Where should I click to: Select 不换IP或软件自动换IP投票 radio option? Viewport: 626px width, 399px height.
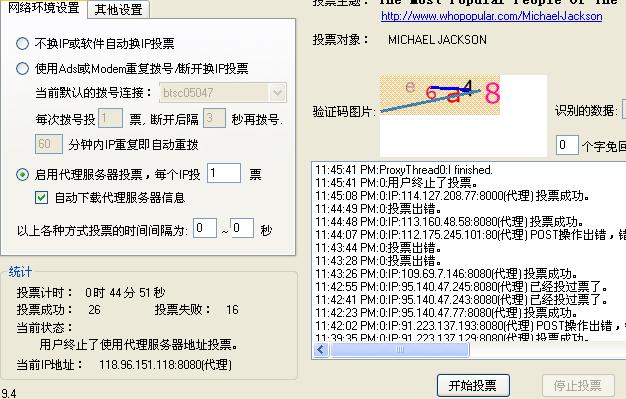pos(22,43)
